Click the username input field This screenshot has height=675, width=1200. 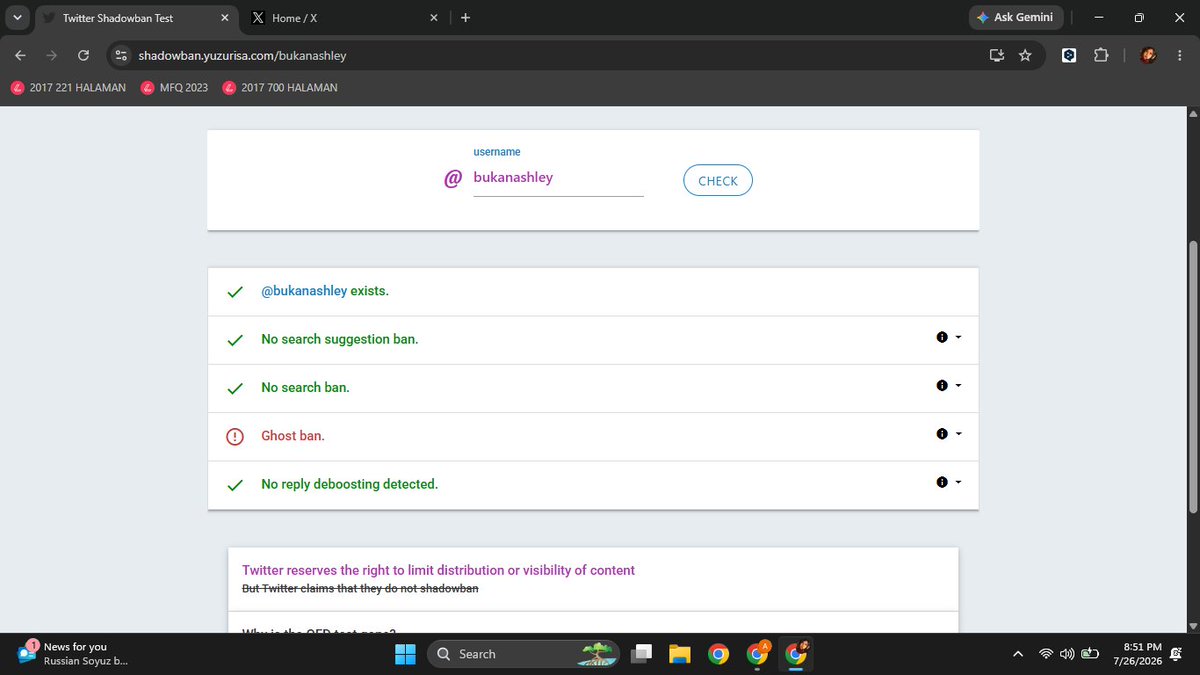558,178
